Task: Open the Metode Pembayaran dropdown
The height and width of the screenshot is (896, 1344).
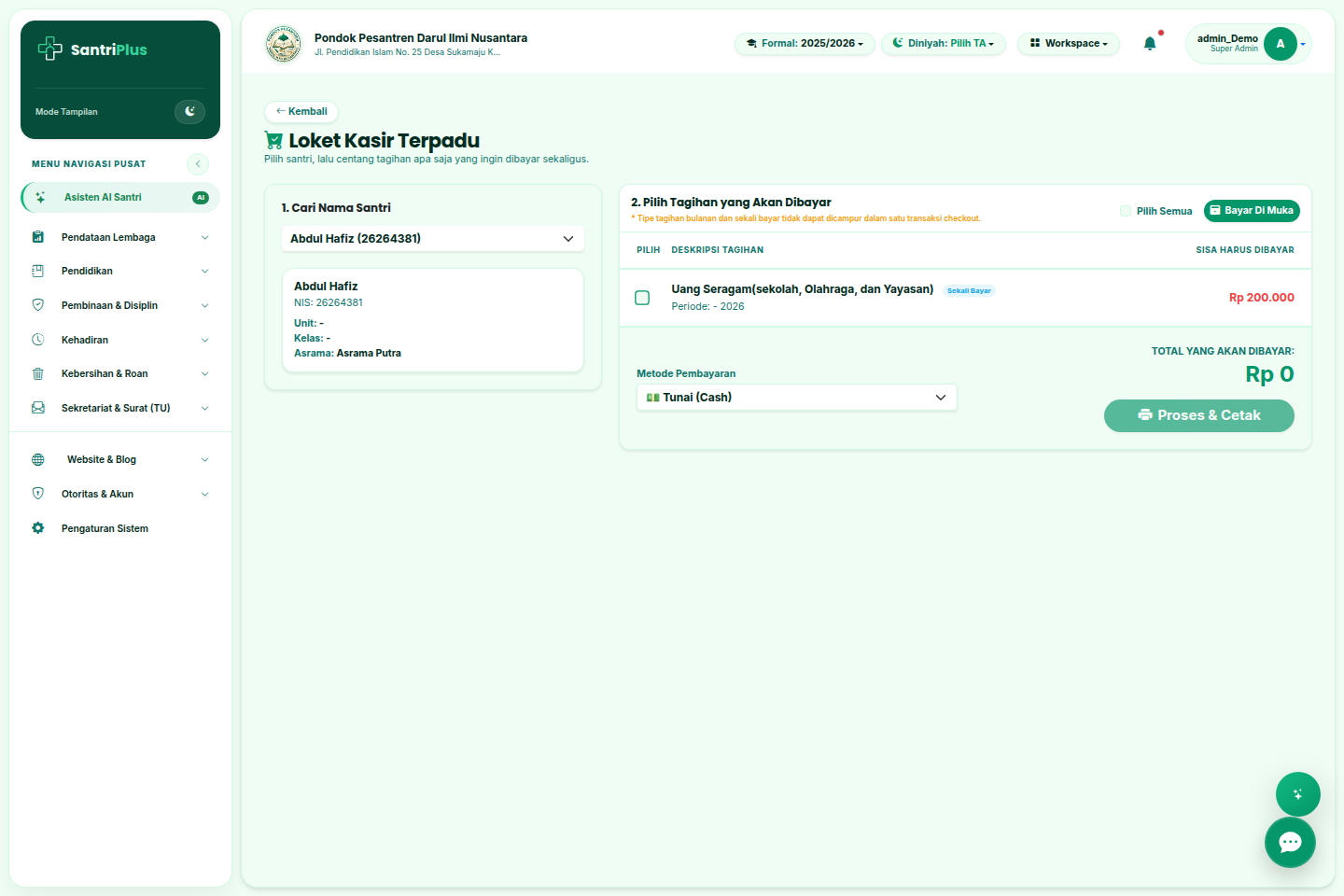Action: (797, 398)
